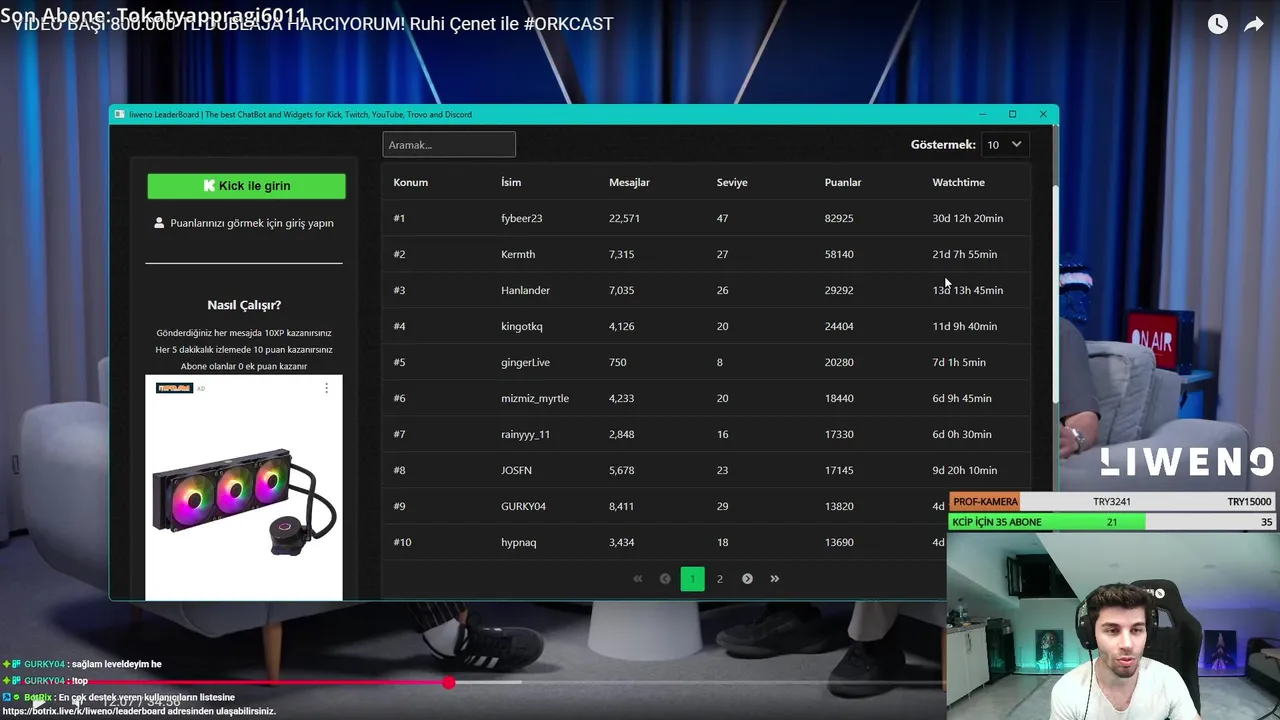Click the PROF-KAMERA donation goal bar

(1114, 502)
